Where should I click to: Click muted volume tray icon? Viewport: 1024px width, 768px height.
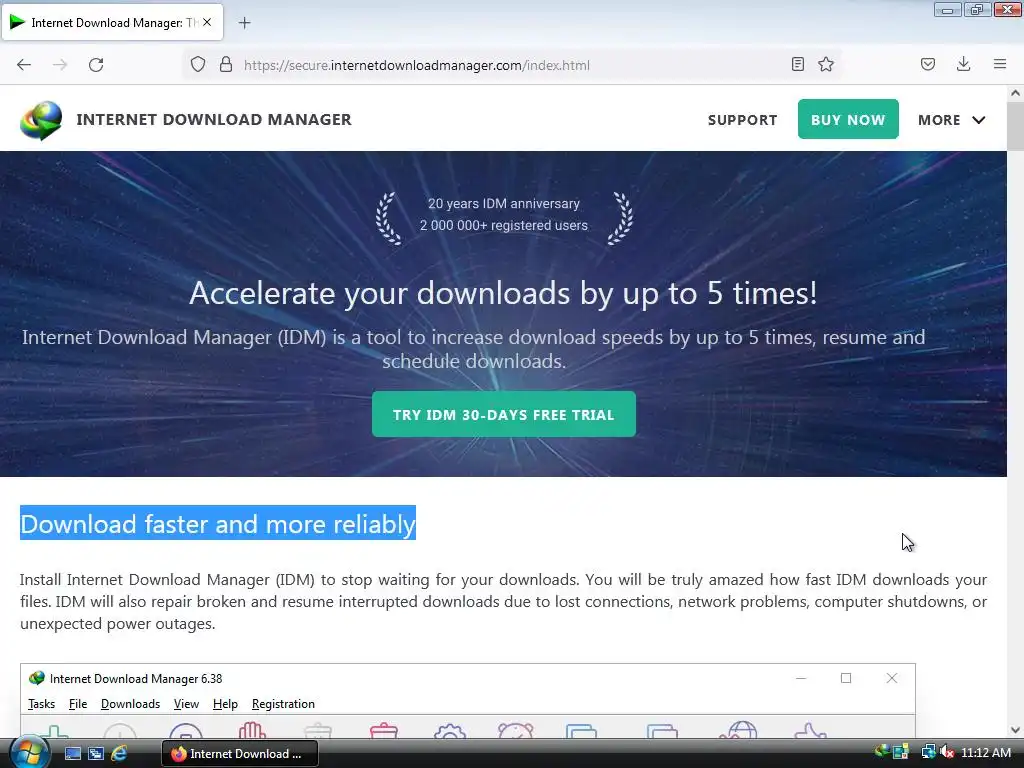pyautogui.click(x=946, y=752)
